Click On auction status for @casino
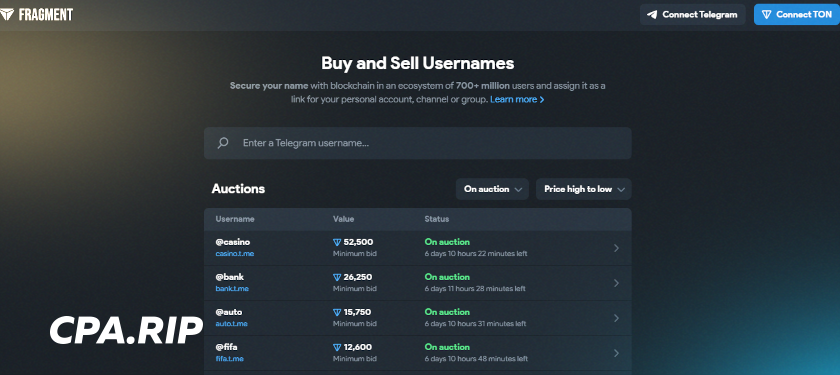This screenshot has height=375, width=840. coord(447,242)
